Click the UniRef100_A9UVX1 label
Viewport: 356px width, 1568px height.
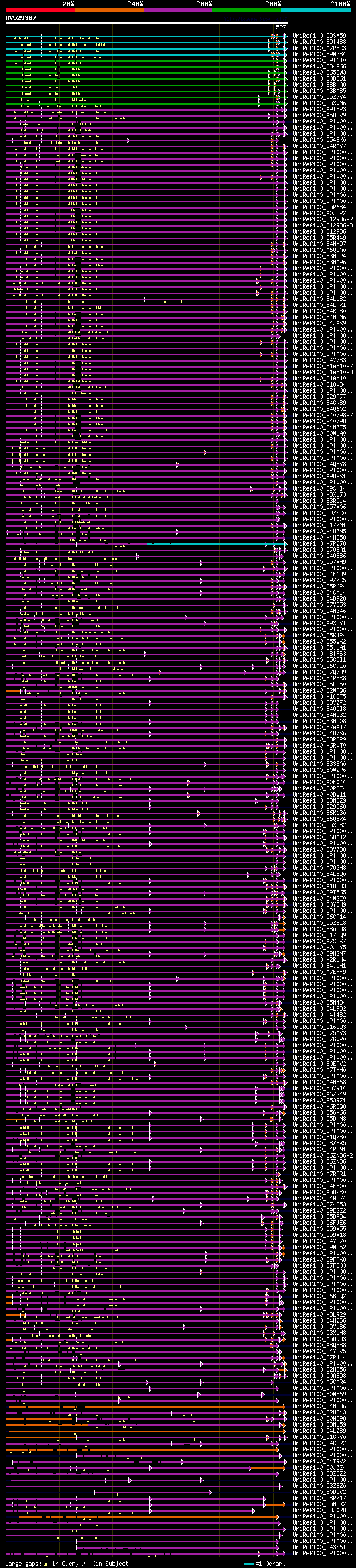[319, 477]
